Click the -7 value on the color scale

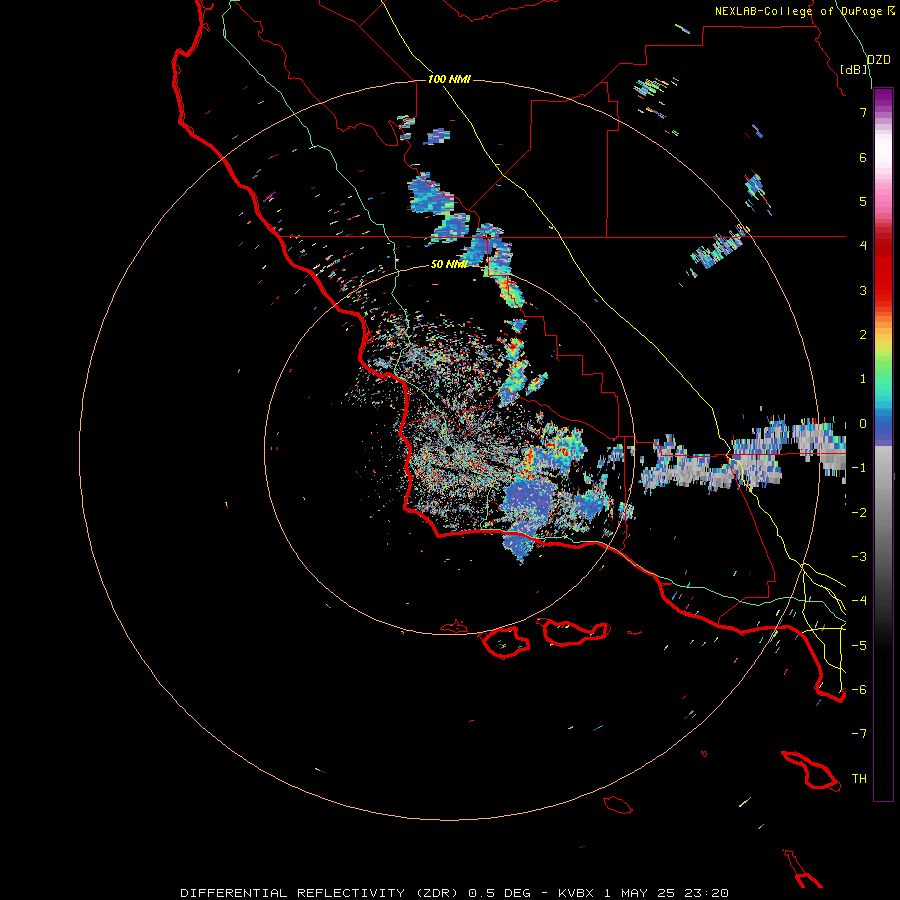coord(859,734)
